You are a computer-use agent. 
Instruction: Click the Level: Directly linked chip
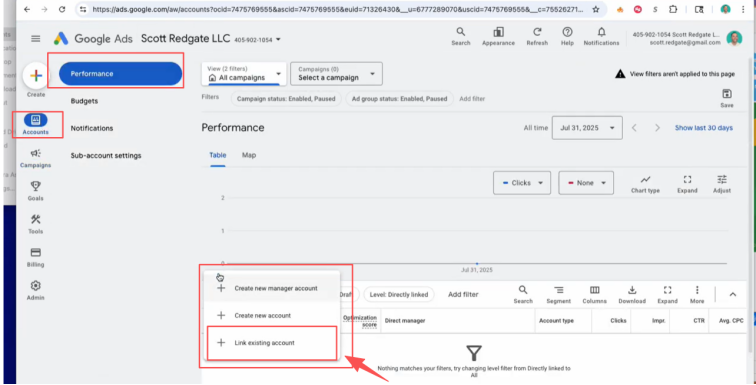pos(399,294)
